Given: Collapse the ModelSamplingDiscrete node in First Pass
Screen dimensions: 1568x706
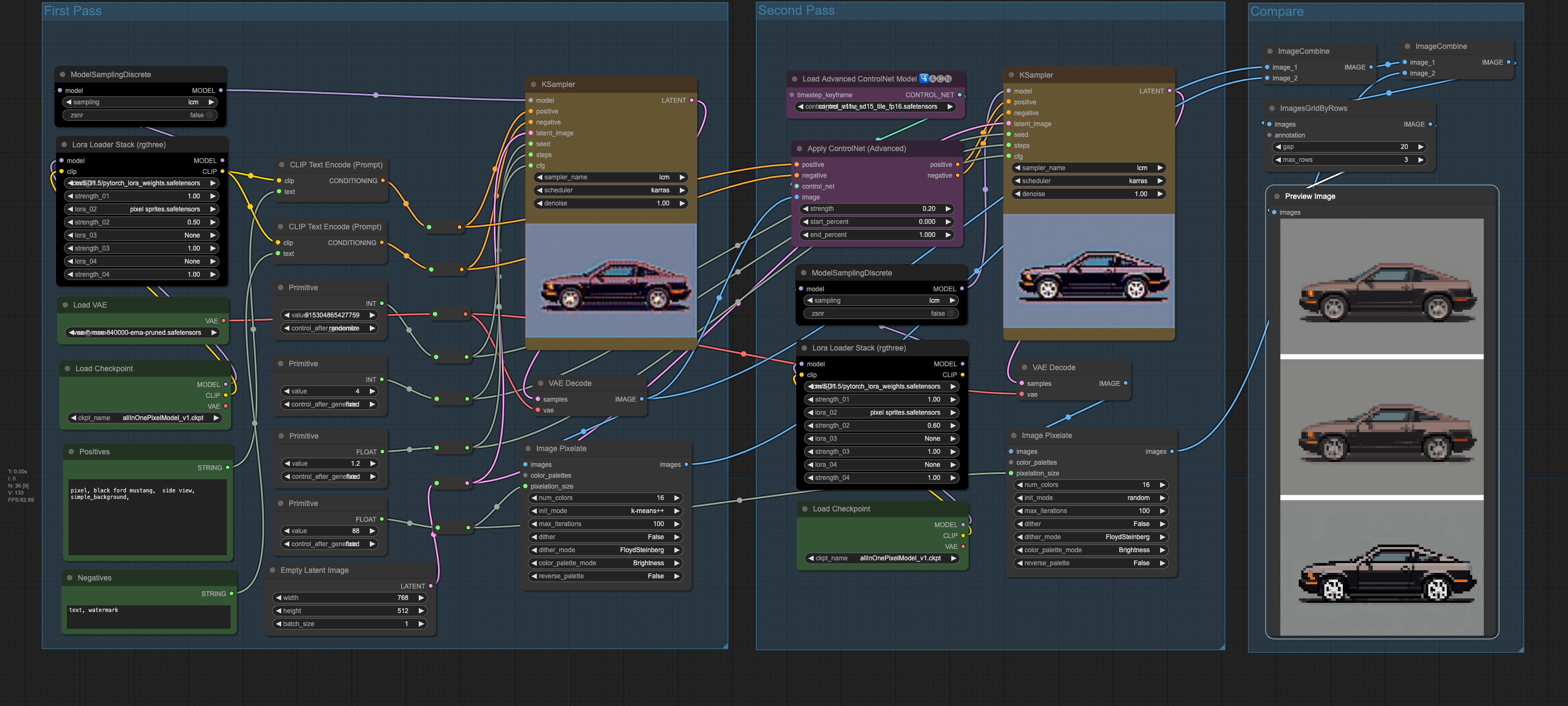Looking at the screenshot, I should tap(62, 75).
